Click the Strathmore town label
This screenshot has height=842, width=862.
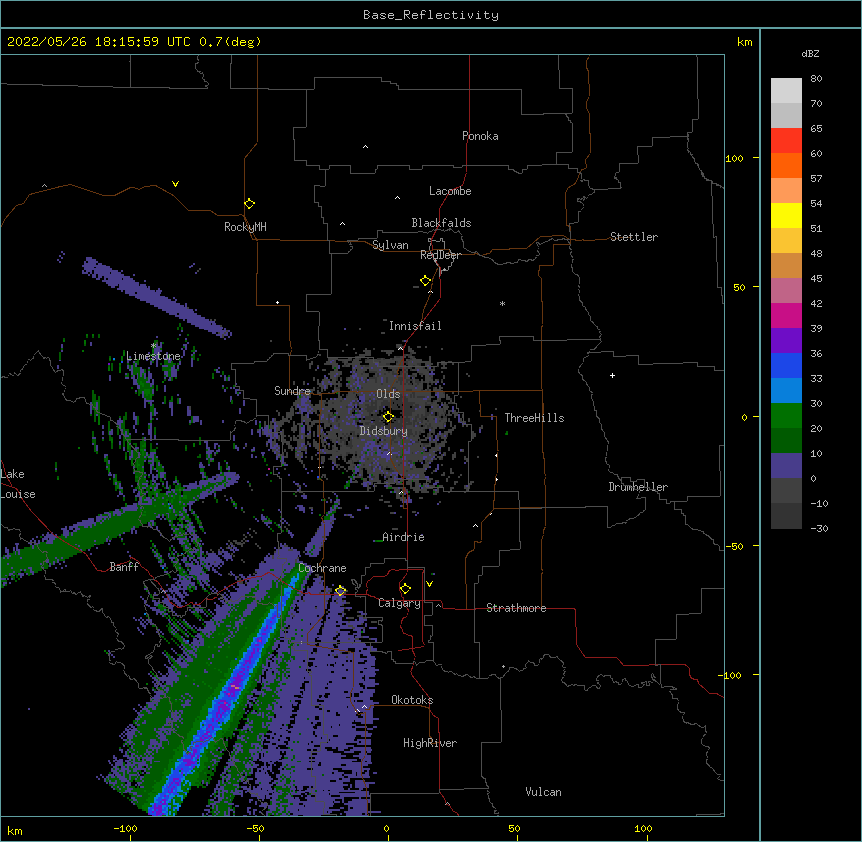[516, 608]
